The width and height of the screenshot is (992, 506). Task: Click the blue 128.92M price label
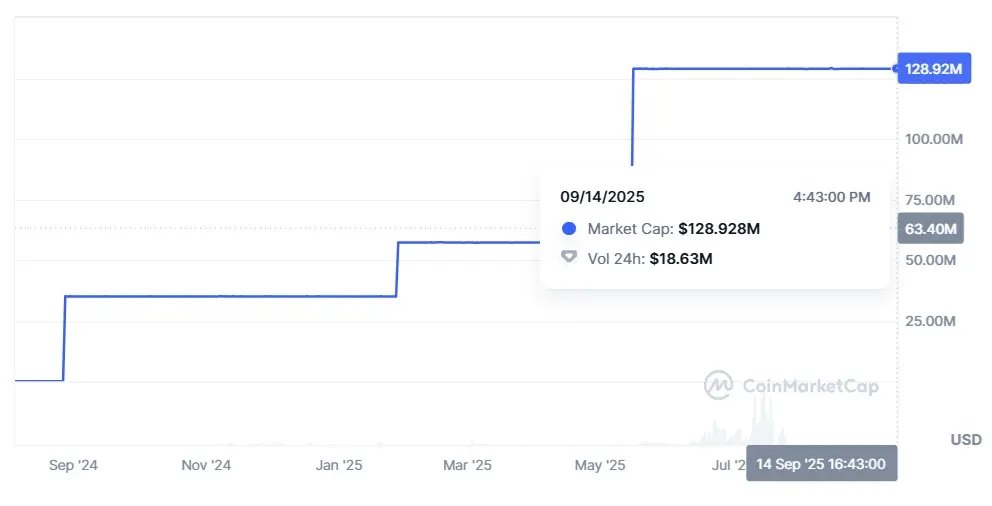[x=934, y=69]
